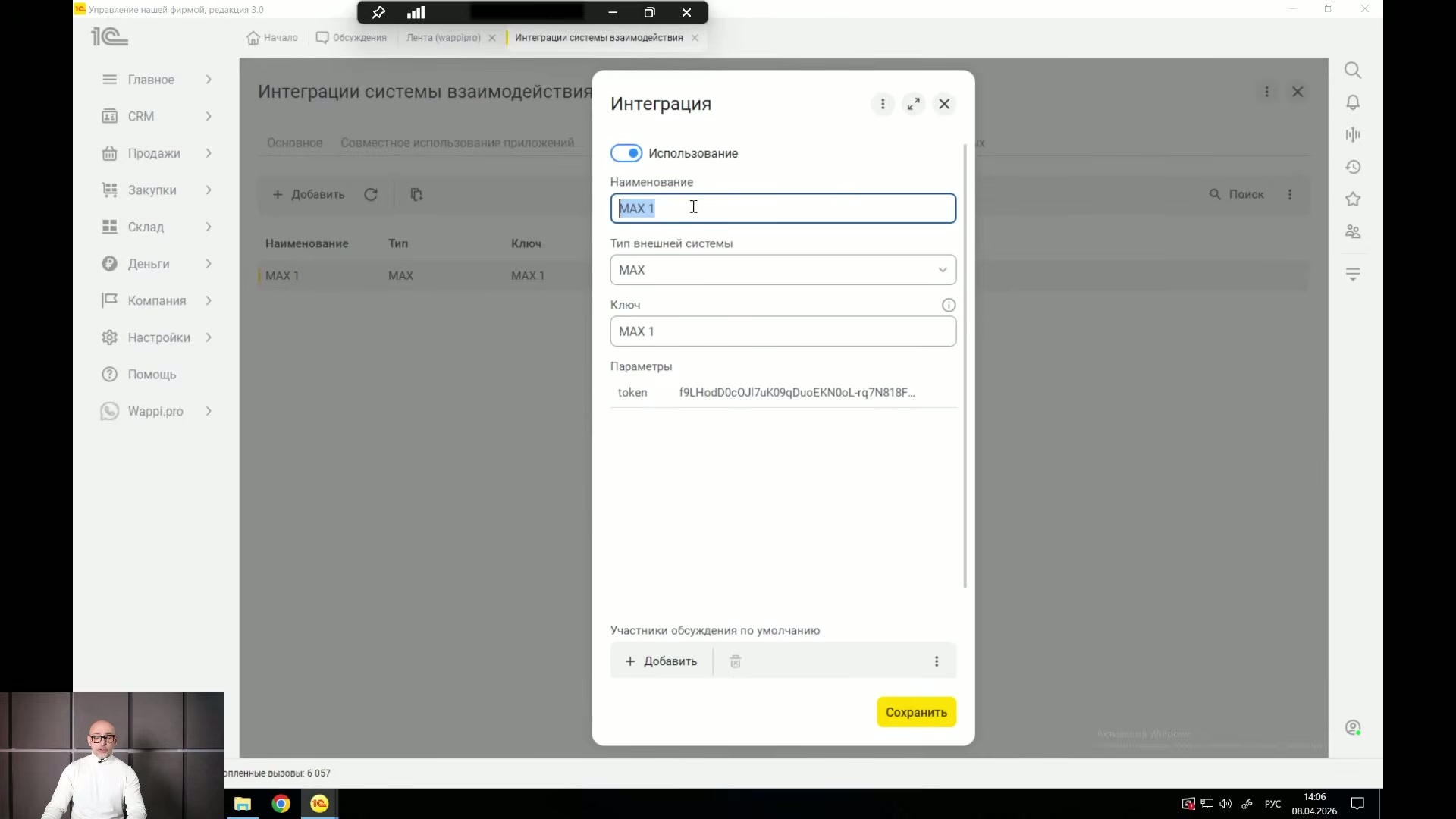1456x819 pixels.
Task: Open Chrome from the taskbar
Action: pyautogui.click(x=281, y=804)
